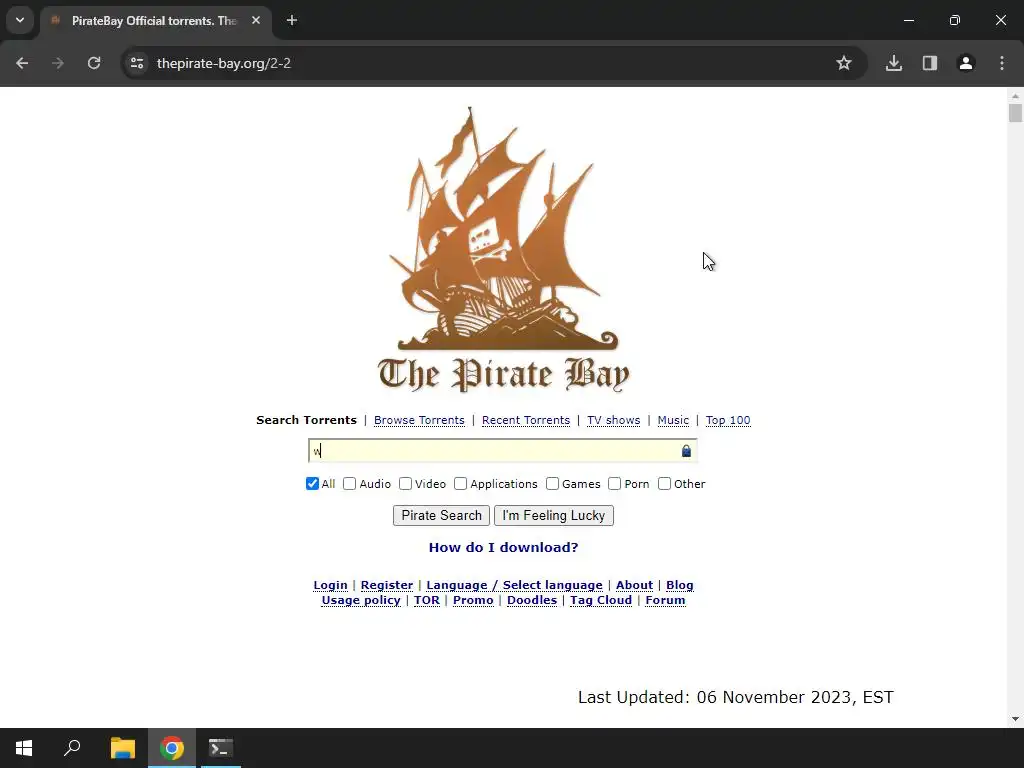Open How do I download? link
The width and height of the screenshot is (1024, 768).
[x=504, y=547]
